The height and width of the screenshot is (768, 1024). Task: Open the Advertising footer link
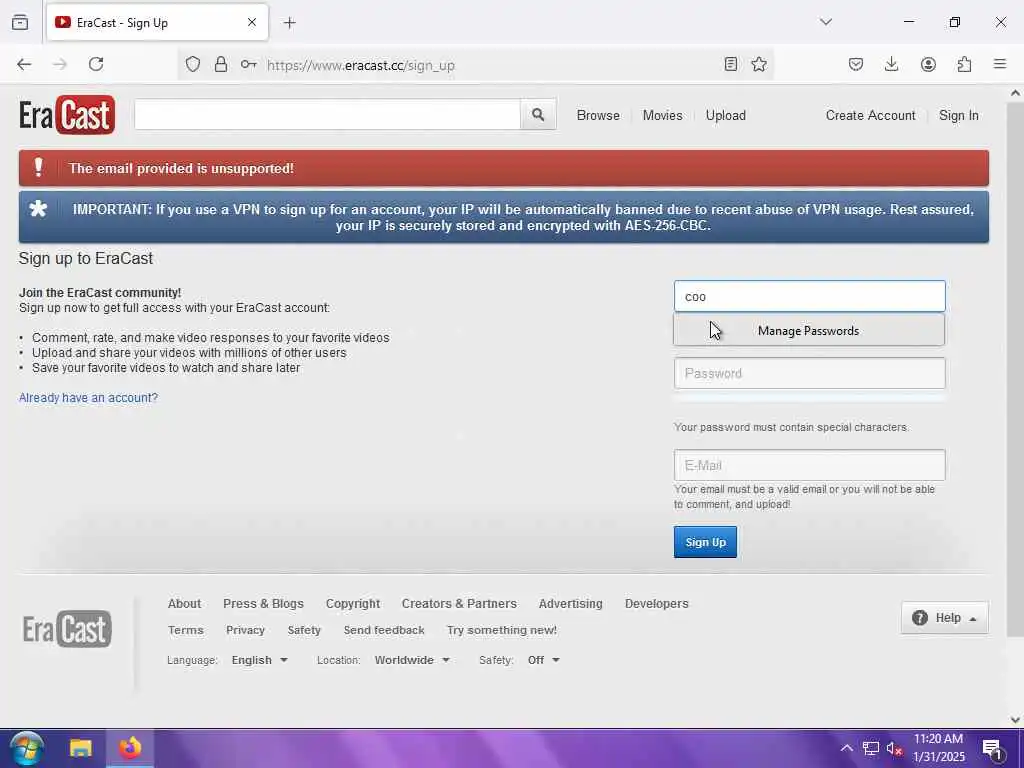coord(571,604)
